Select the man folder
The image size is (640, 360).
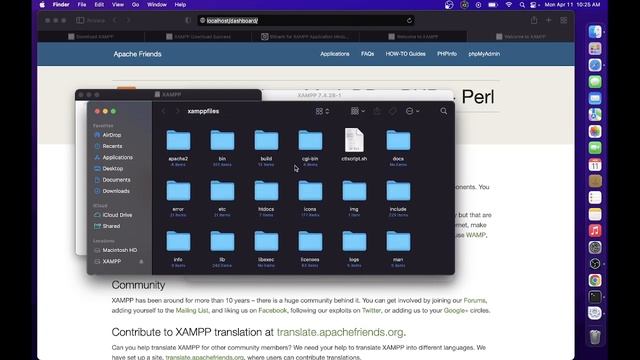(398, 242)
